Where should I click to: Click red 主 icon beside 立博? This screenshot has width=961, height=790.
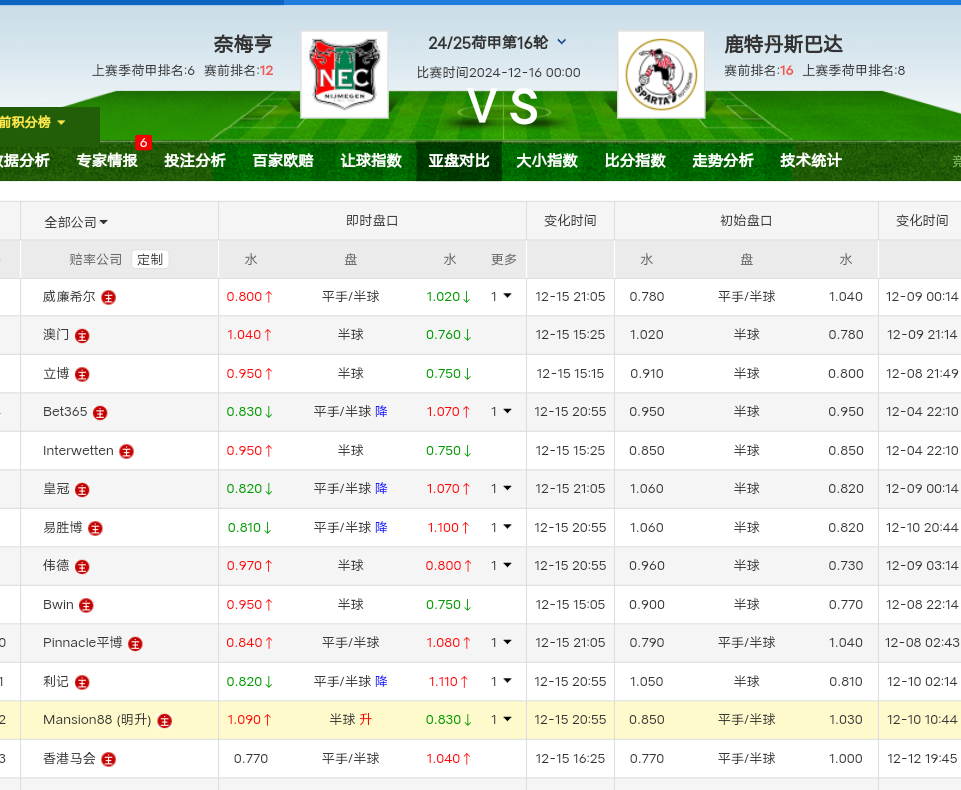pyautogui.click(x=82, y=374)
